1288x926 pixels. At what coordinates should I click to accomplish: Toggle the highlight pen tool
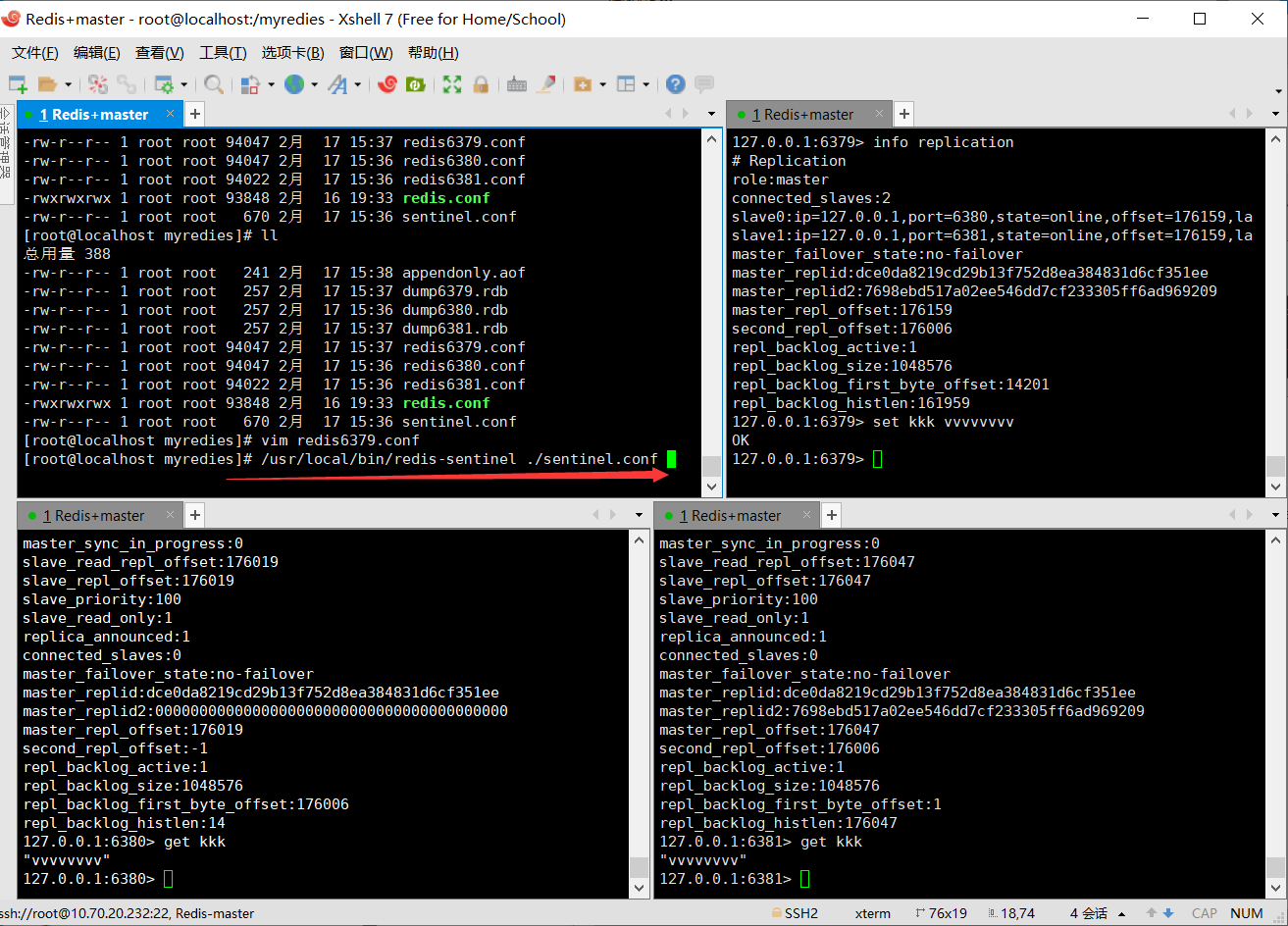[546, 83]
